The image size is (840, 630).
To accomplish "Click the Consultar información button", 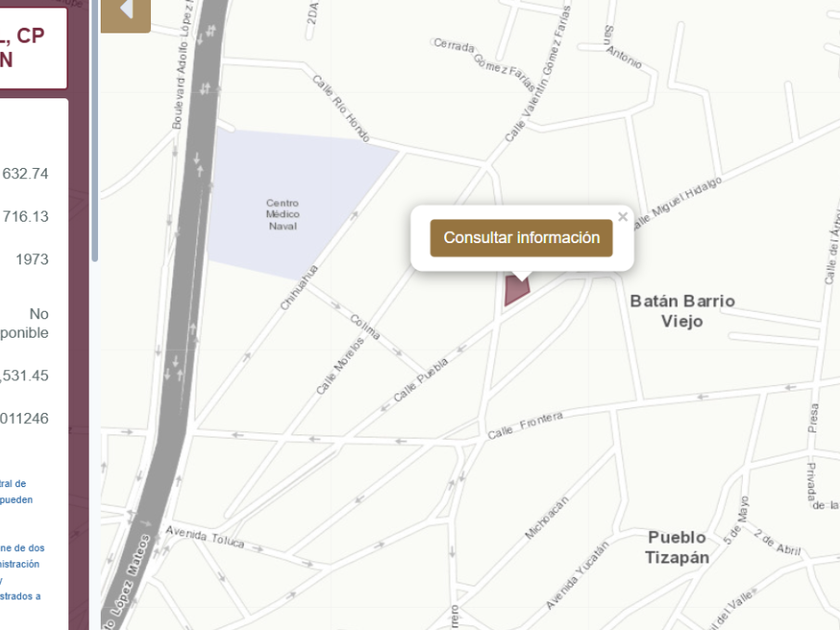I will (x=521, y=238).
